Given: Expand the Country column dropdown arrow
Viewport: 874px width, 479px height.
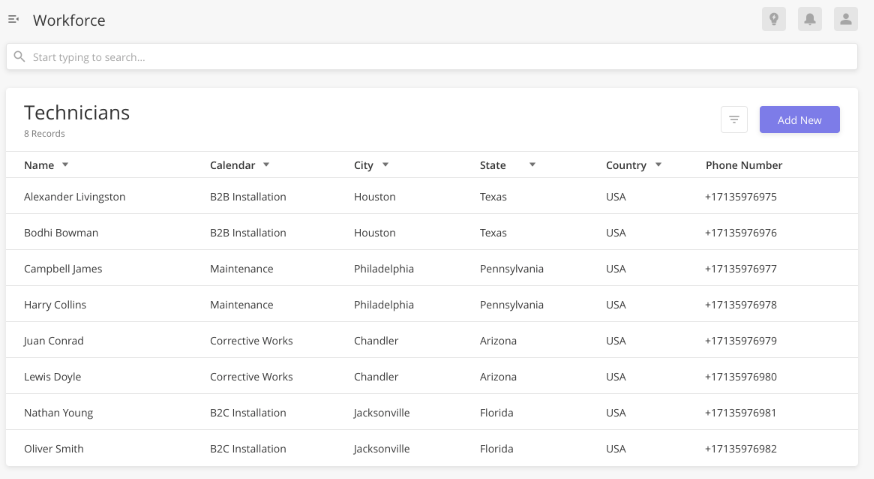Looking at the screenshot, I should (658, 164).
